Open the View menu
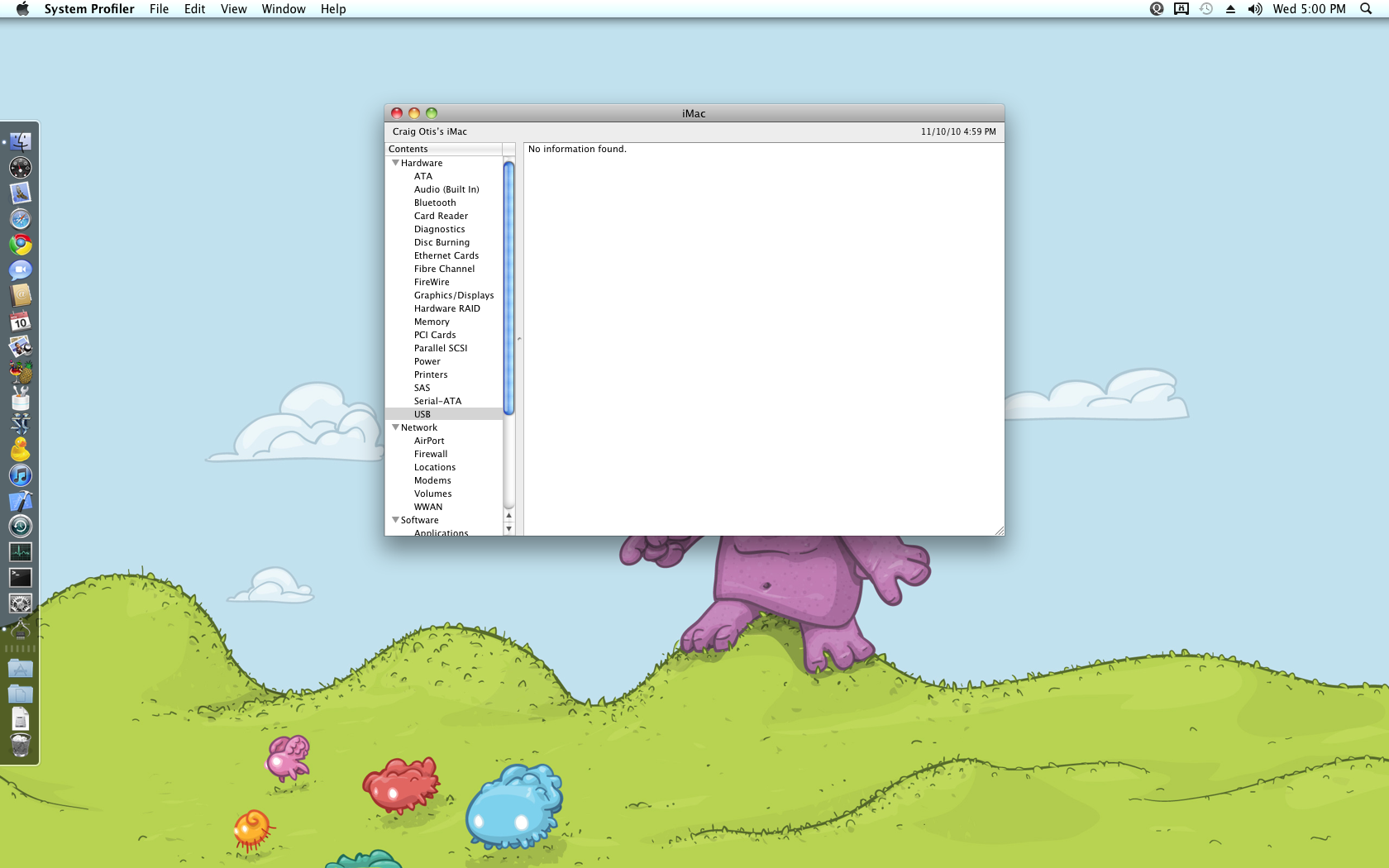 click(x=233, y=9)
